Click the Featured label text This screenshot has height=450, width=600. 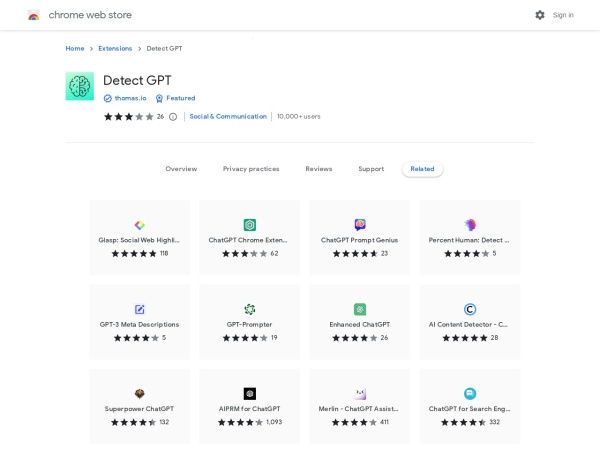[181, 98]
